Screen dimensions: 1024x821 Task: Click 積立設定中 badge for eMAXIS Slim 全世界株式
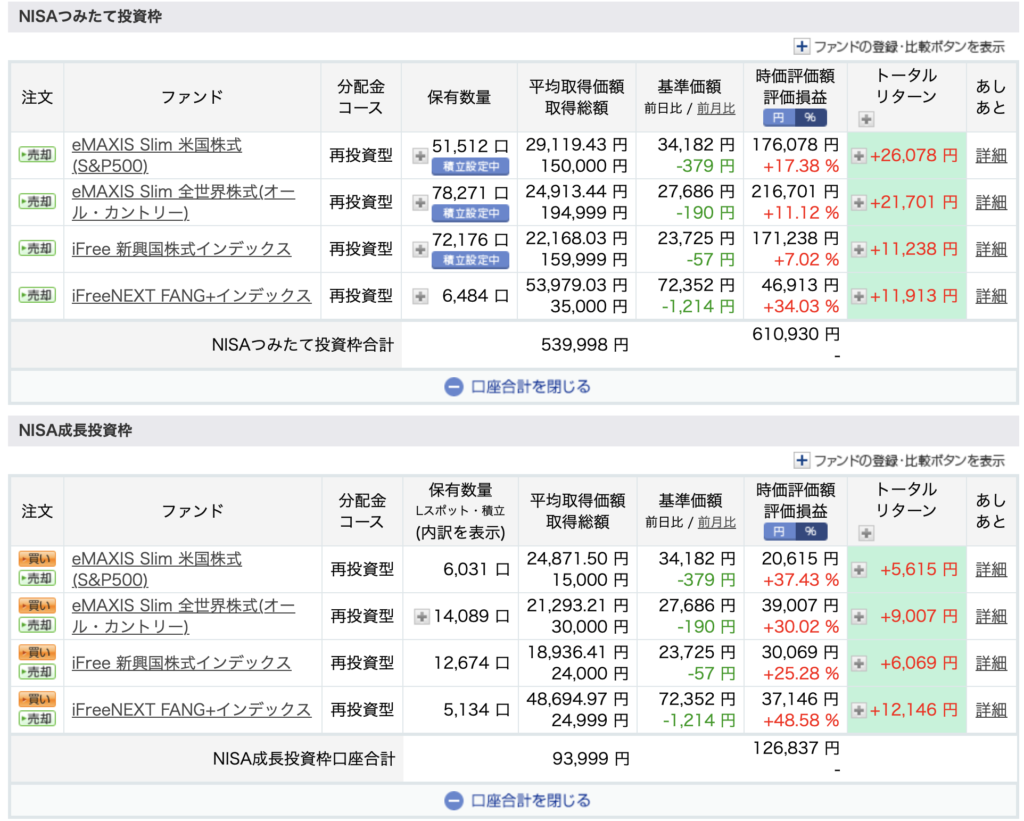470,214
